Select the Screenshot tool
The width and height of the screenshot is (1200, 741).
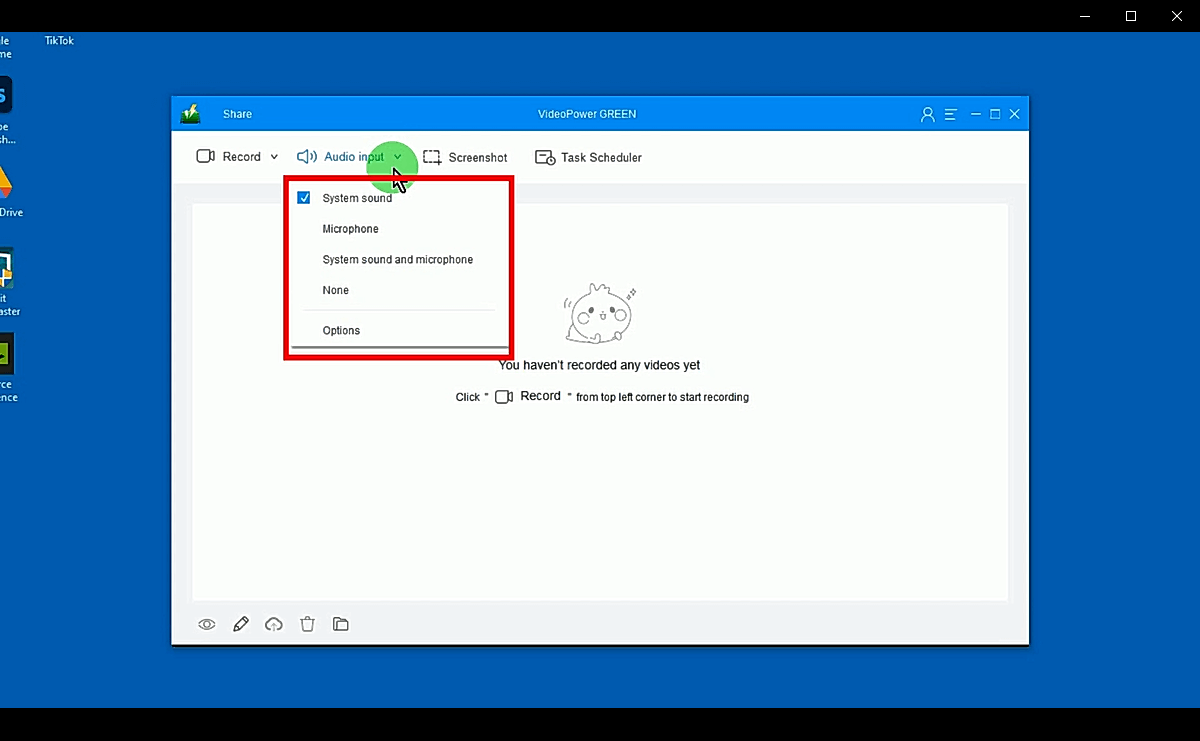point(465,157)
